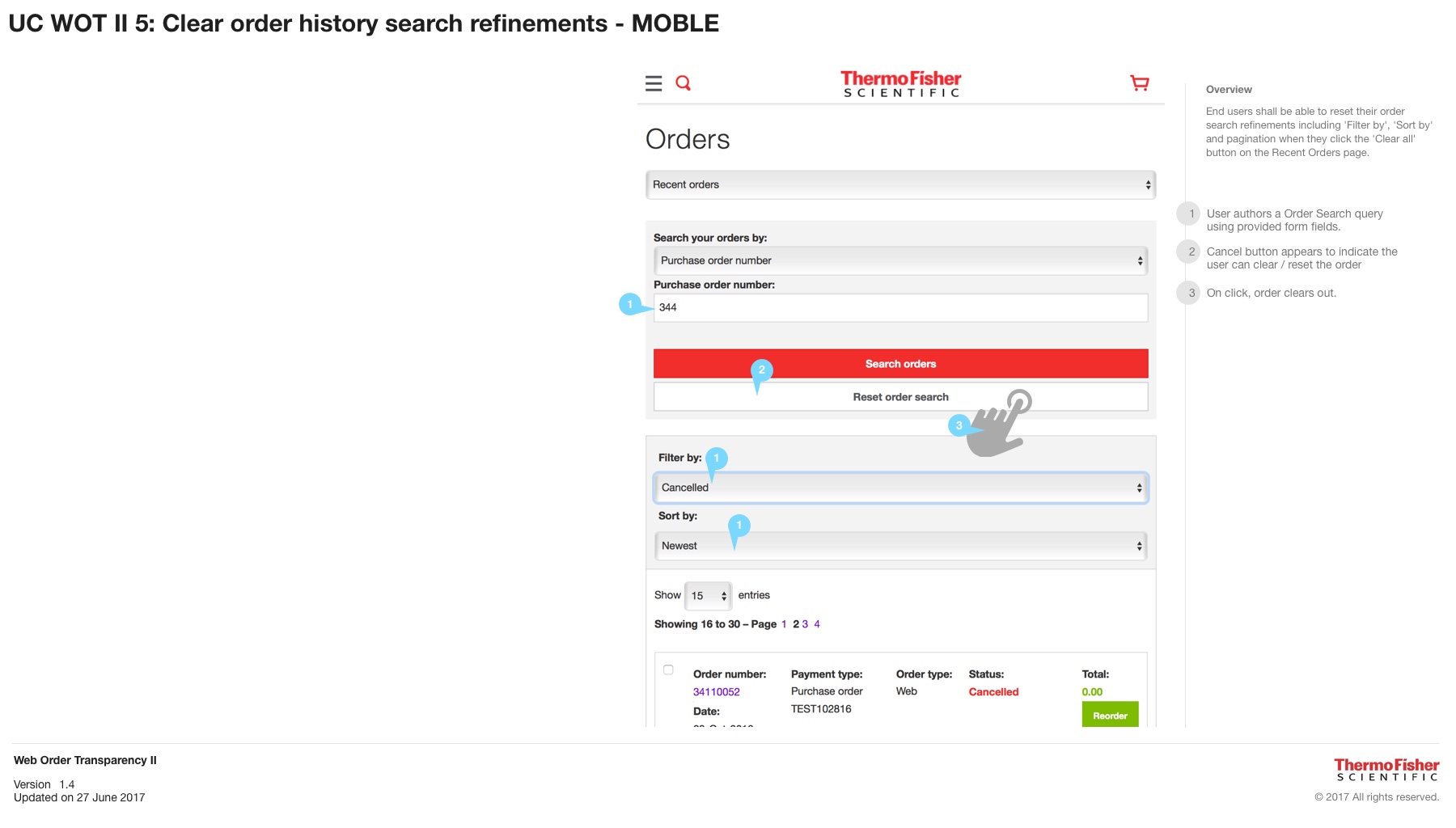Change the Show 15 entries selector

[708, 596]
